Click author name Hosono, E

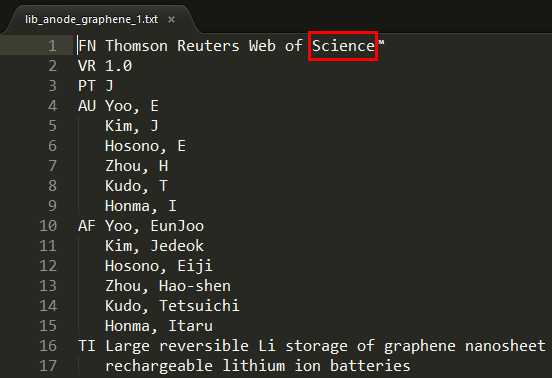point(145,146)
